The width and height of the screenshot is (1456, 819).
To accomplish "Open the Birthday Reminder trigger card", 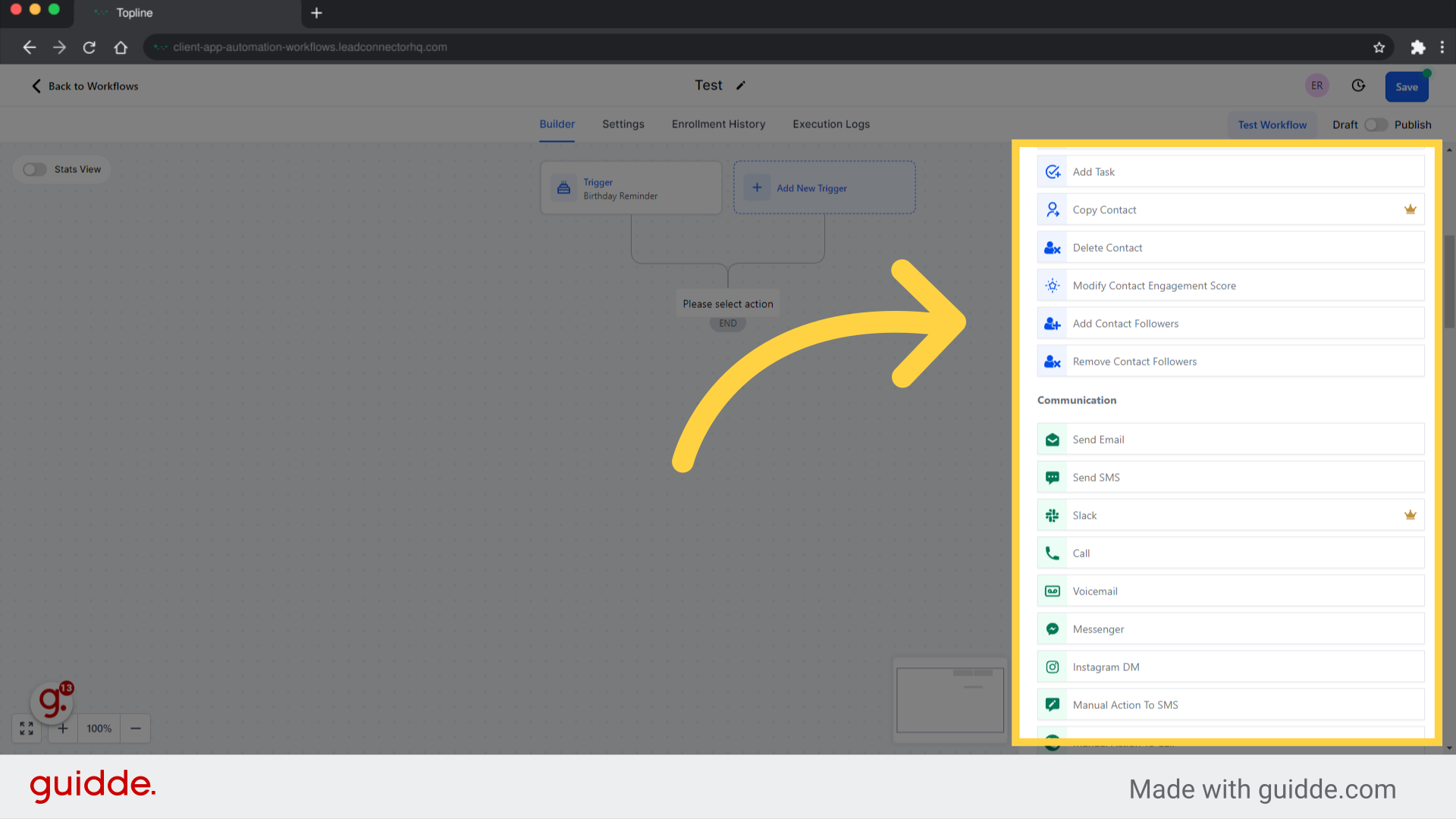I will (x=631, y=187).
